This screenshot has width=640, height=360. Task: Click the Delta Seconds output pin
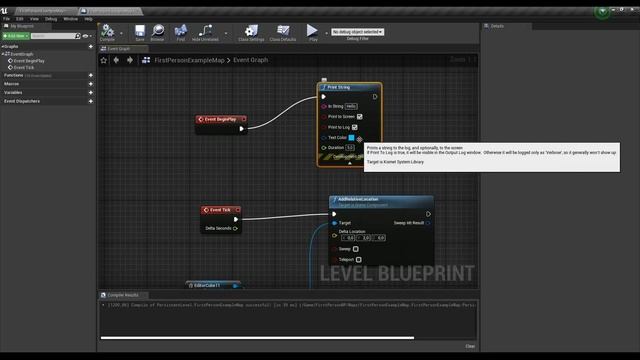tap(235, 228)
